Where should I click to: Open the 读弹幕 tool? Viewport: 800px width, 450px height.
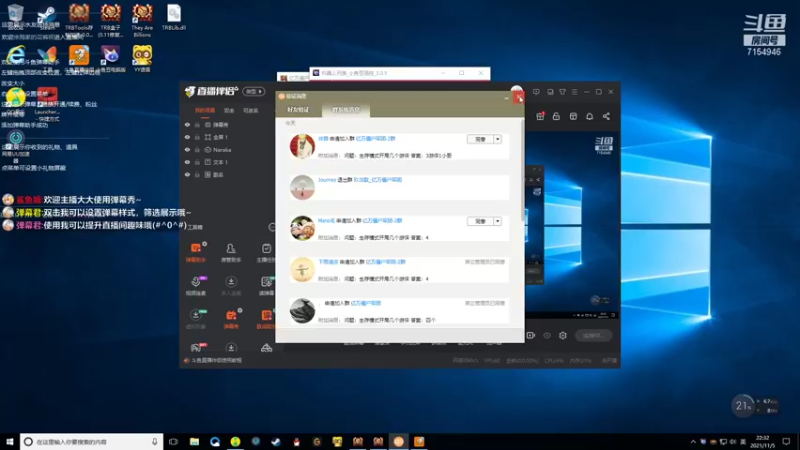pos(266,286)
